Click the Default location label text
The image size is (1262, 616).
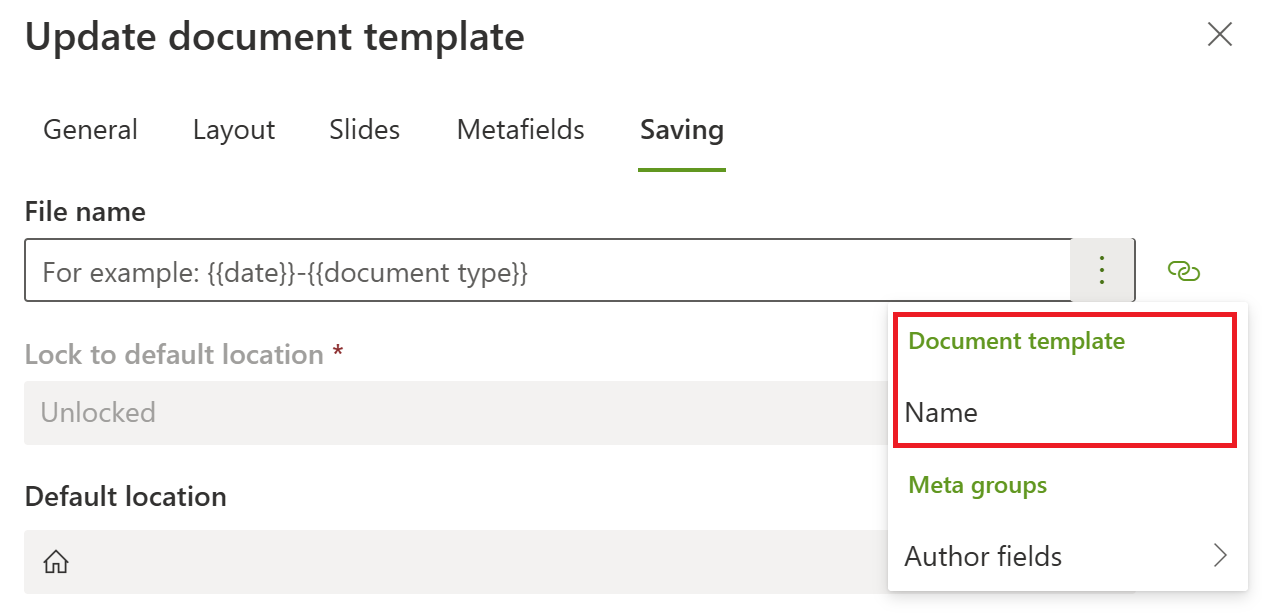click(126, 497)
